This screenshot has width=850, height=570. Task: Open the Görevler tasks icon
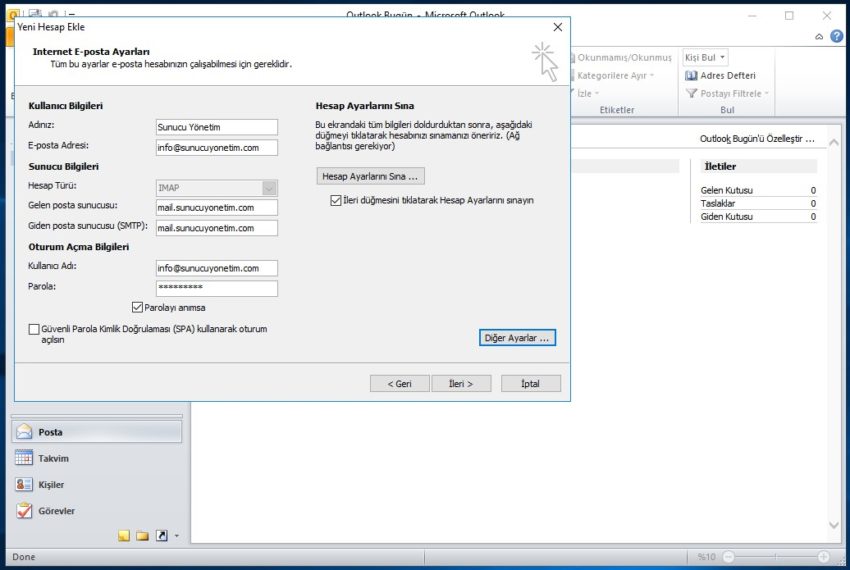[x=24, y=511]
